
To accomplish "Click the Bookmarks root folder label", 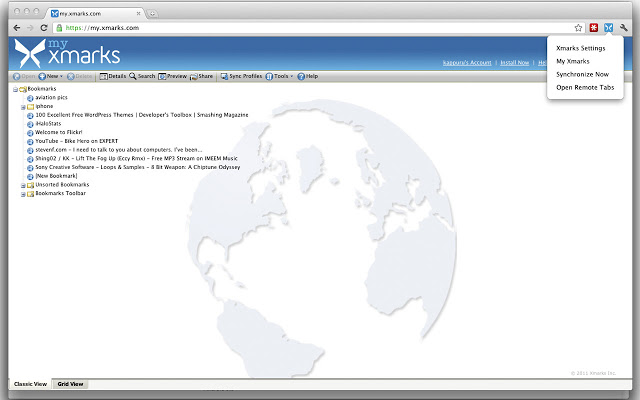I will point(42,89).
